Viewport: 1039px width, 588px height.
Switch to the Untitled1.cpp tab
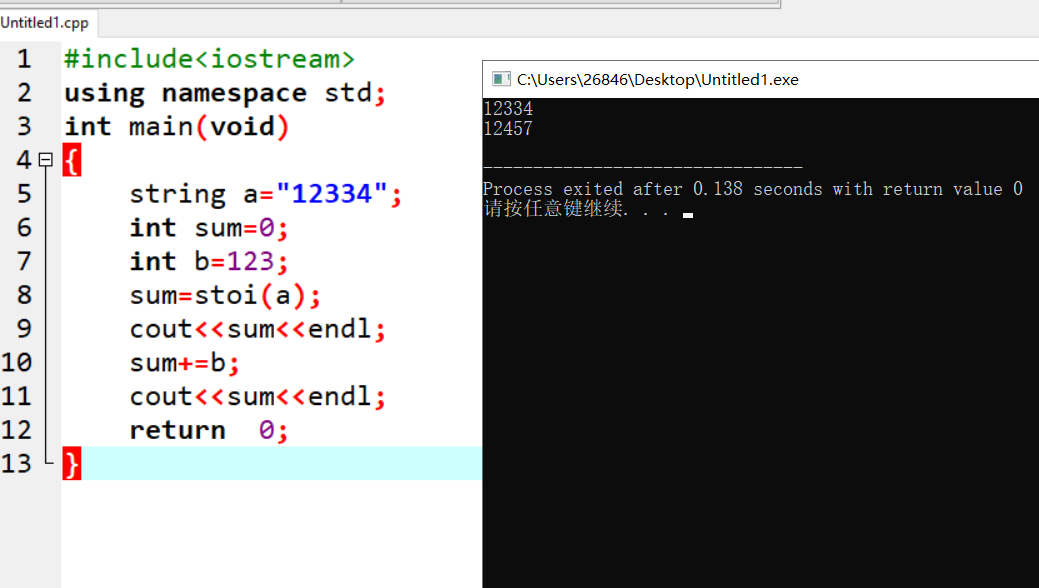(46, 22)
